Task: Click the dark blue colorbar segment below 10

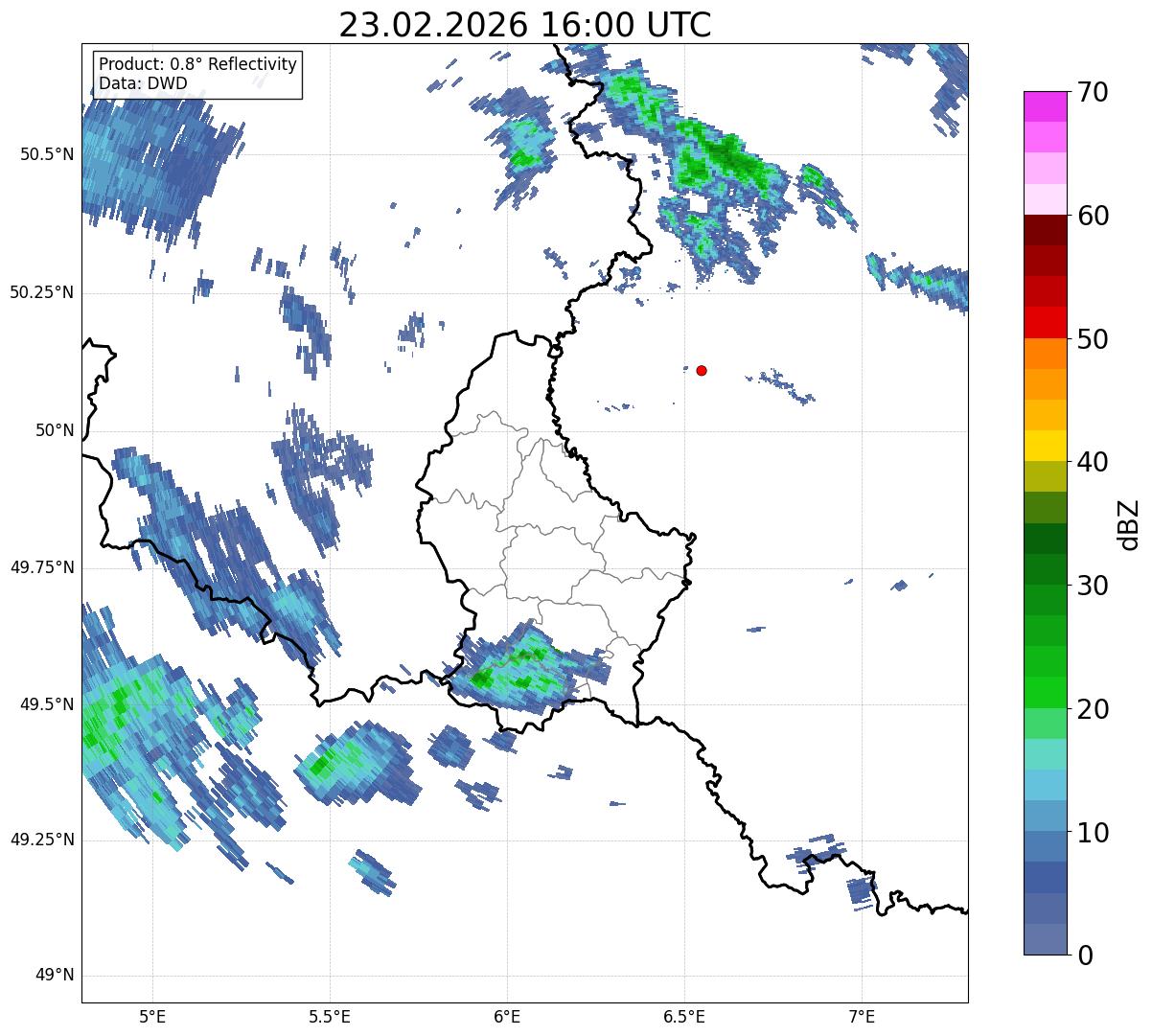Action: [x=1045, y=877]
